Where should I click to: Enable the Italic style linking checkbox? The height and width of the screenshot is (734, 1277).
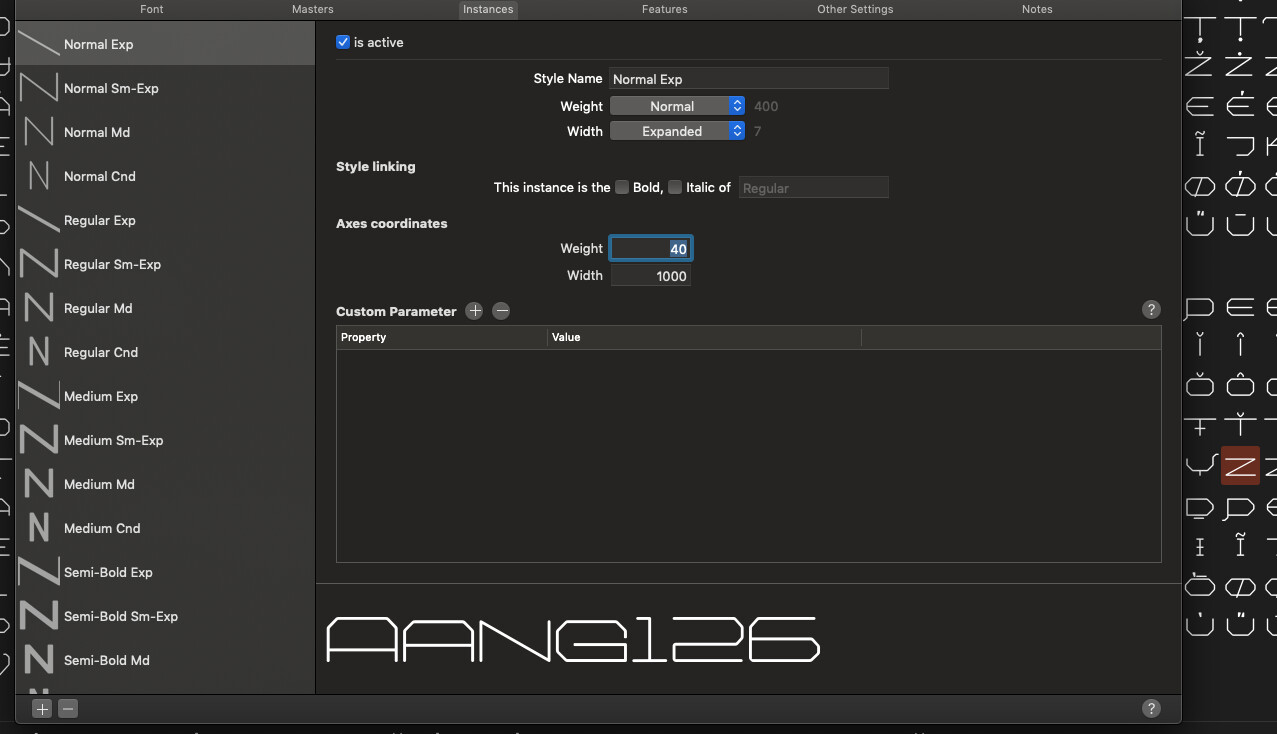click(x=675, y=187)
